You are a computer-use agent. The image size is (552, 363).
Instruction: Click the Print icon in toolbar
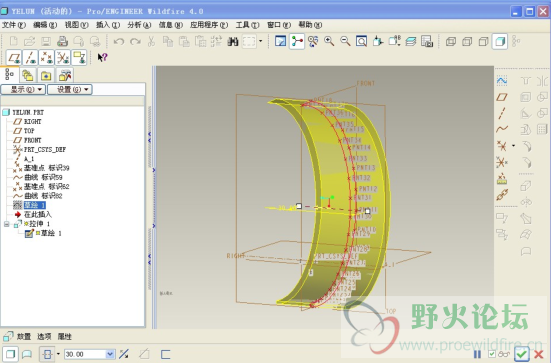coord(62,42)
